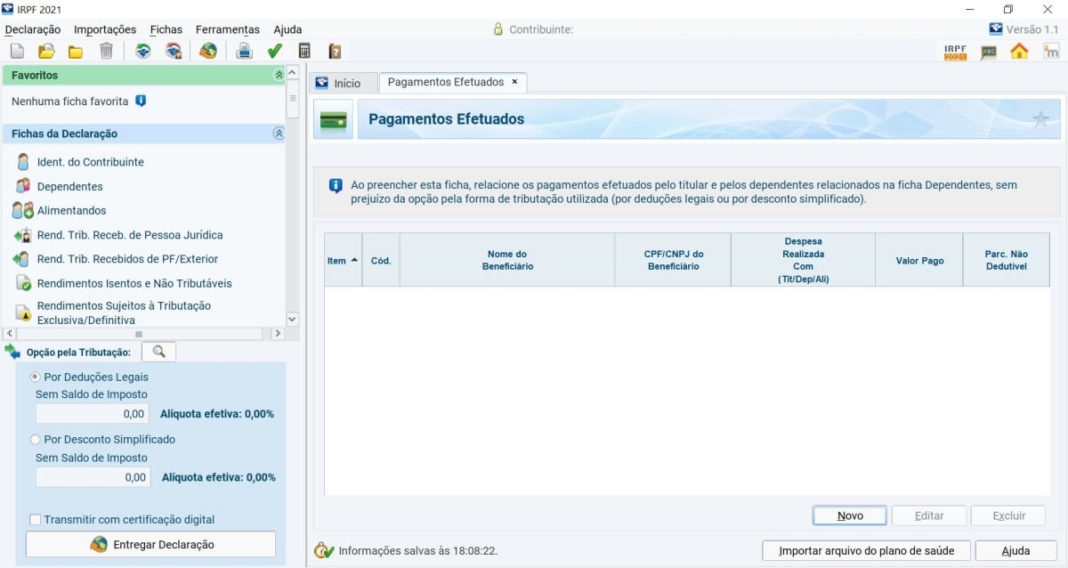The image size is (1068, 568).
Task: Click Importar arquivo do plano de saúde
Action: point(866,550)
